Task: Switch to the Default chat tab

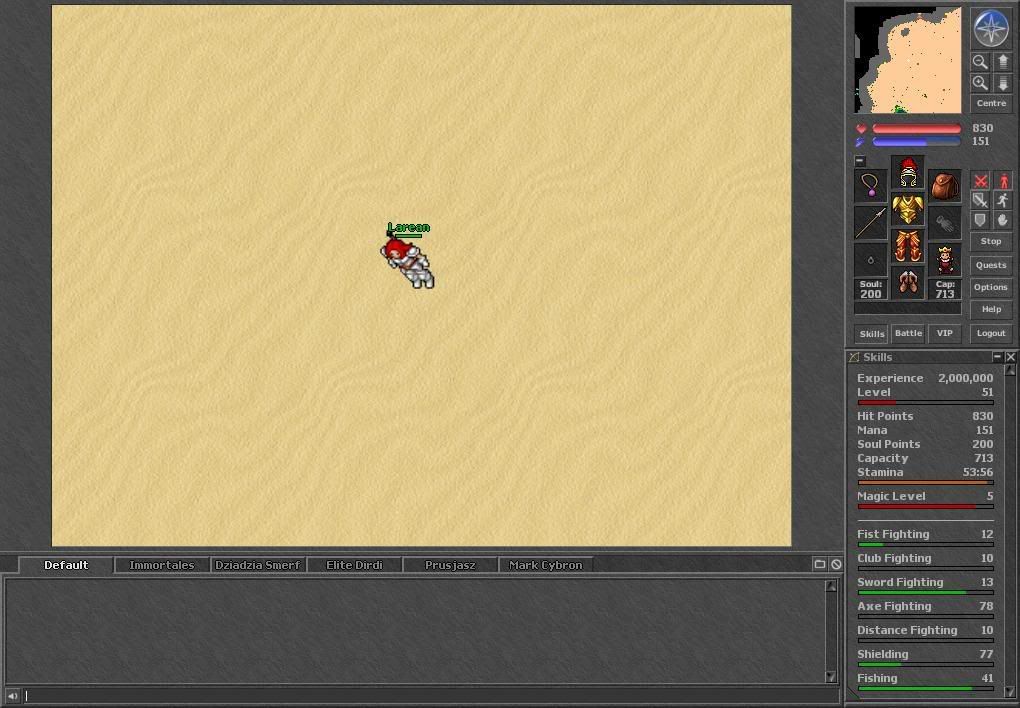Action: 66,565
